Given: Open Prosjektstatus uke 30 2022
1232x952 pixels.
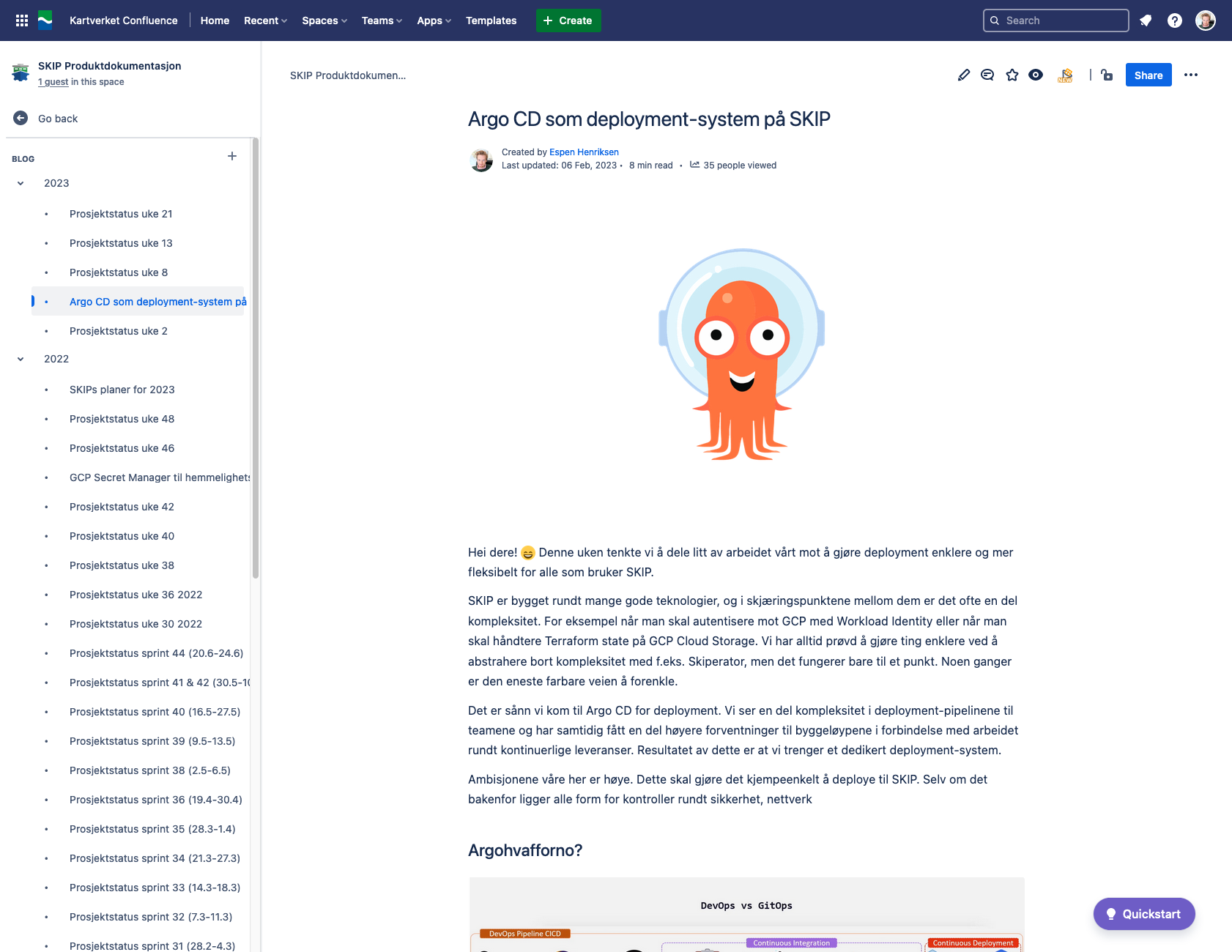Looking at the screenshot, I should click(x=136, y=624).
